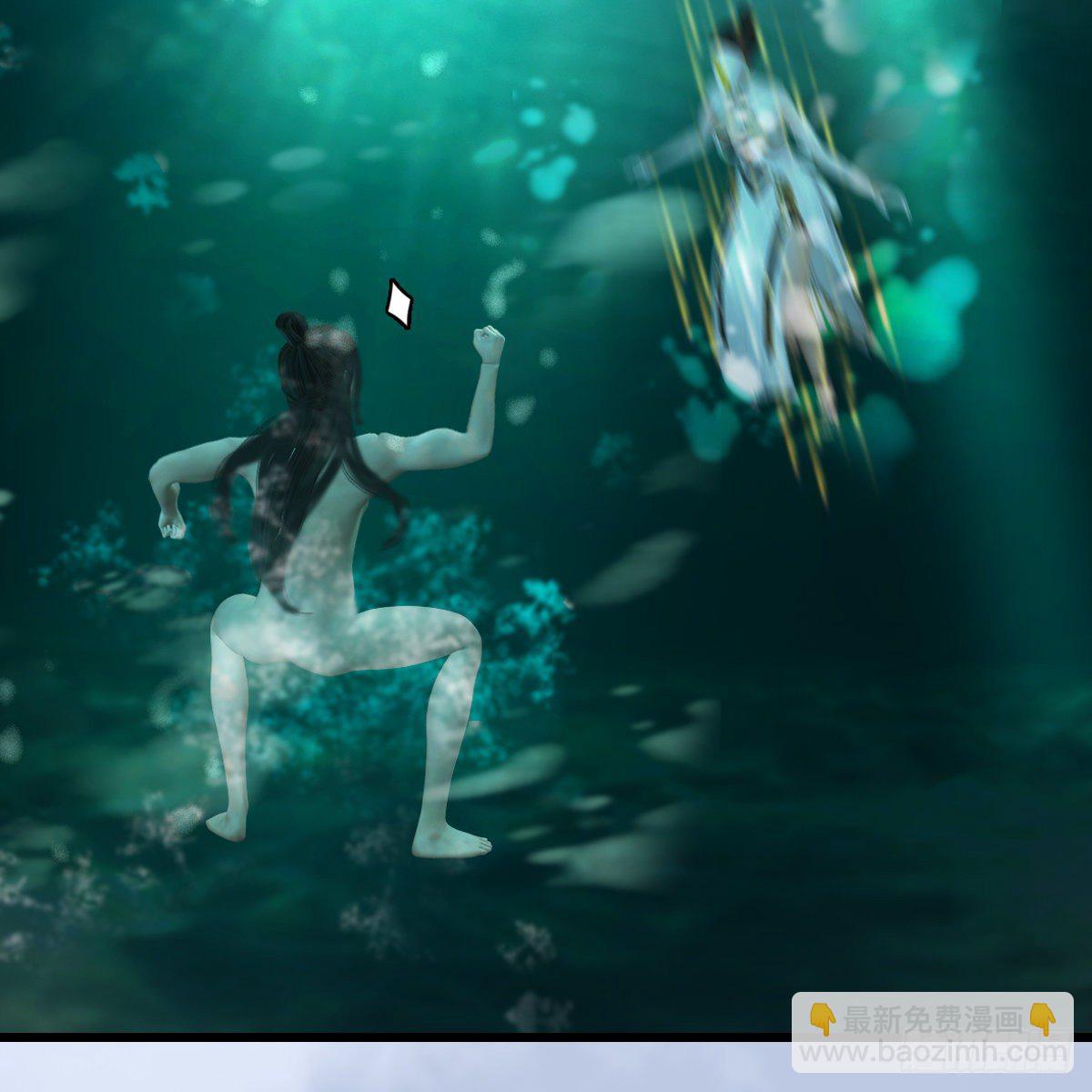The width and height of the screenshot is (1092, 1092).
Task: Click the white diamond mark above the character
Action: 399,304
